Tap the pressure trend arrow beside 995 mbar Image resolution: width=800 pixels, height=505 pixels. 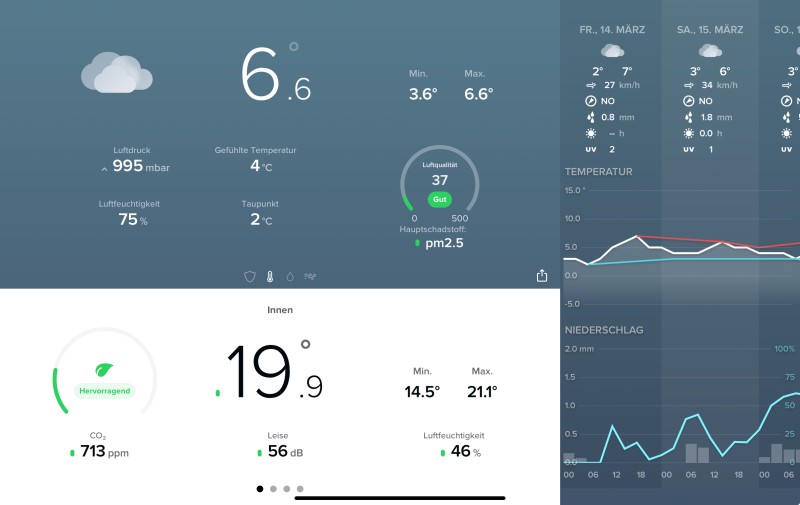click(104, 169)
